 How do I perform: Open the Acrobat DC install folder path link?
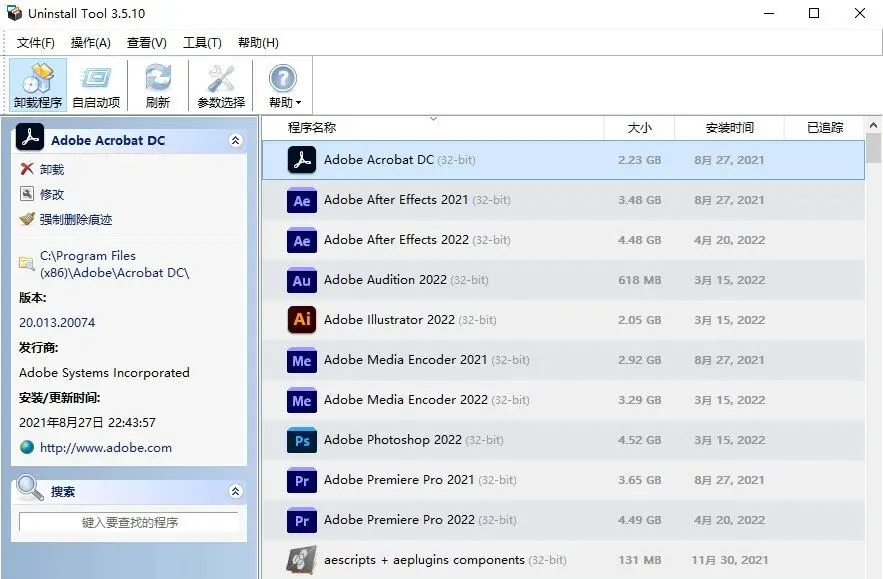pyautogui.click(x=114, y=264)
